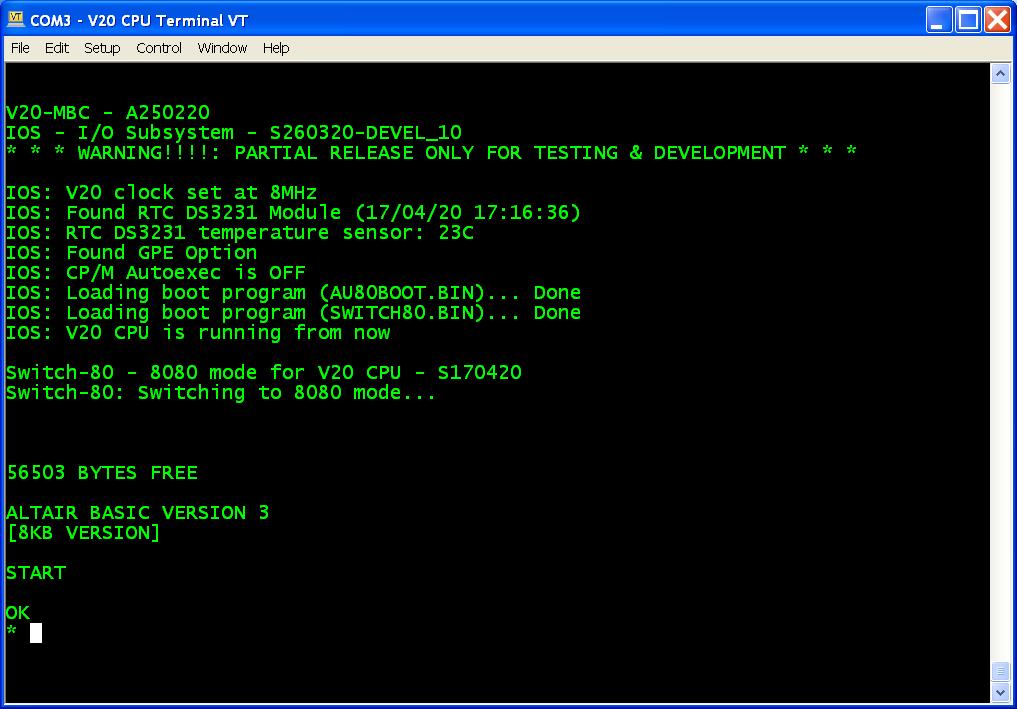
Task: Click the 'V20-MBC - A250220' line
Action: [108, 112]
